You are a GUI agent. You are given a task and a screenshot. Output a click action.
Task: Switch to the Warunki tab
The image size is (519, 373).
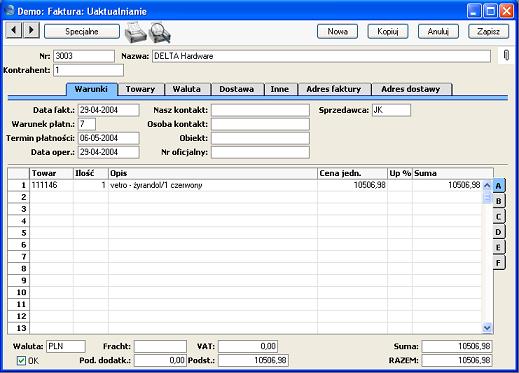pyautogui.click(x=91, y=89)
